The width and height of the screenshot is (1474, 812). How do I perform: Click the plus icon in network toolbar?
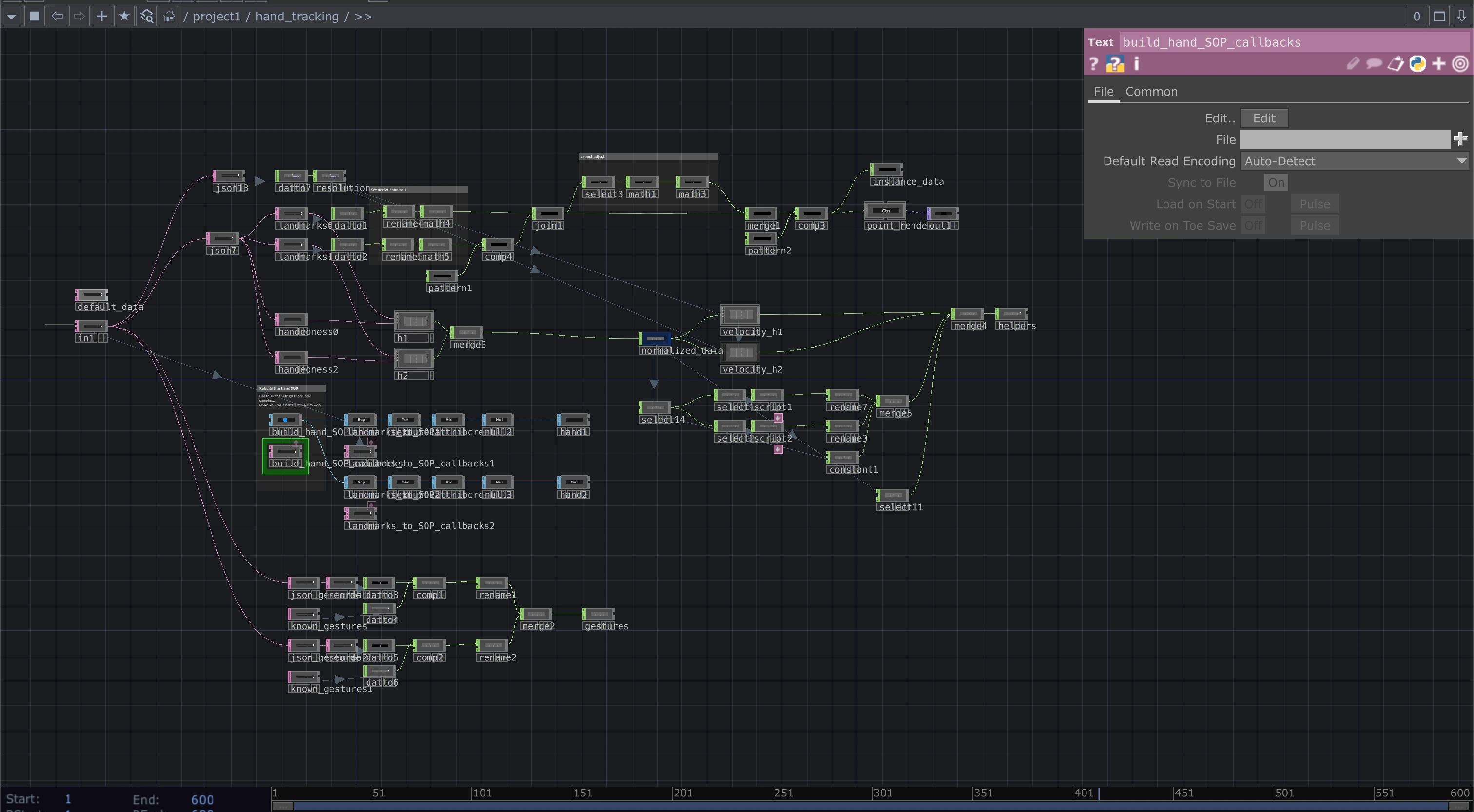(x=101, y=17)
